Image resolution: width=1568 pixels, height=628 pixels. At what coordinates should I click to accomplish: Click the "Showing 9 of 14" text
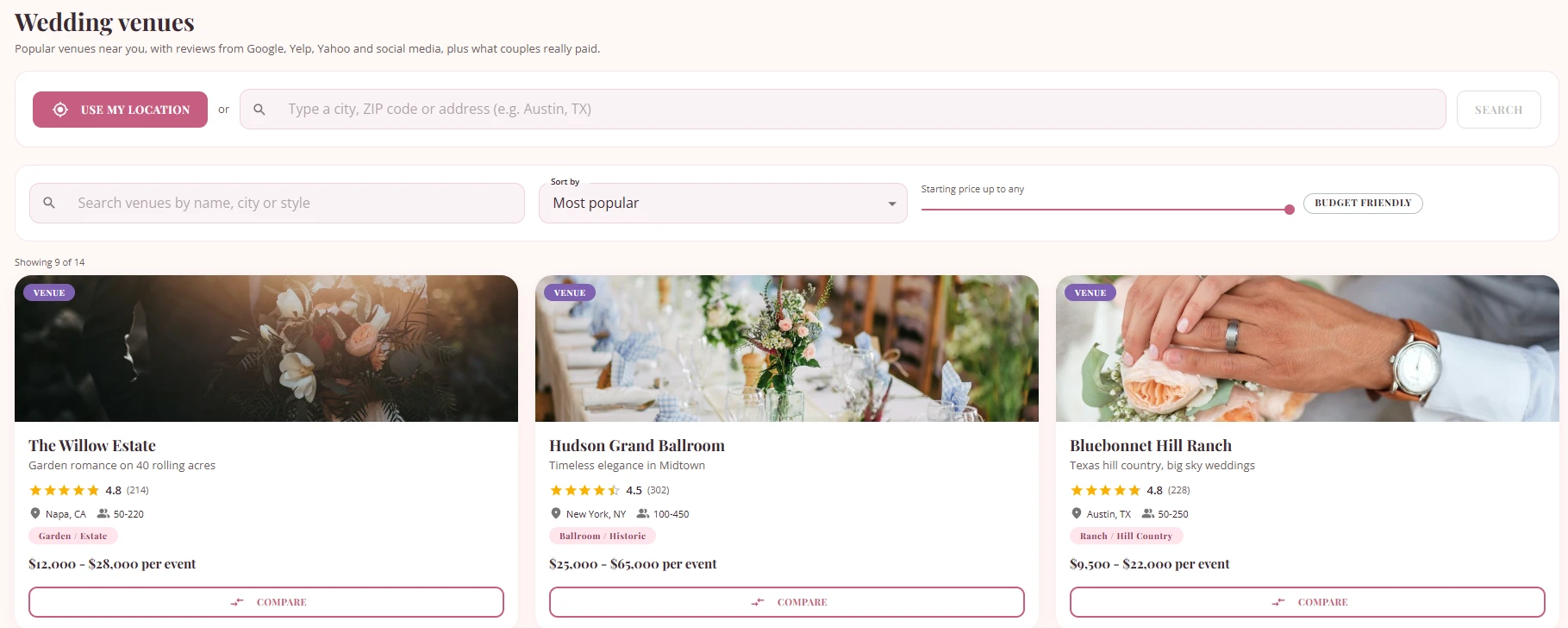50,262
